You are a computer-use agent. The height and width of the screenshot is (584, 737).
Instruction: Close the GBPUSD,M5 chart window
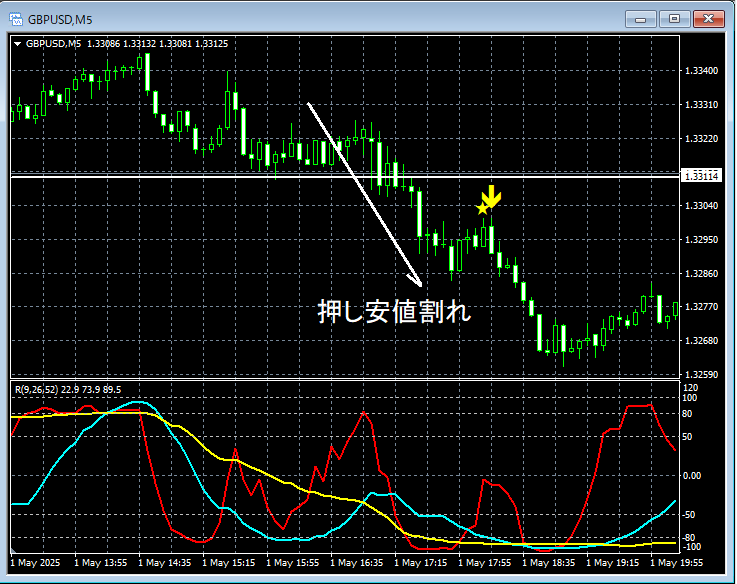coord(709,19)
